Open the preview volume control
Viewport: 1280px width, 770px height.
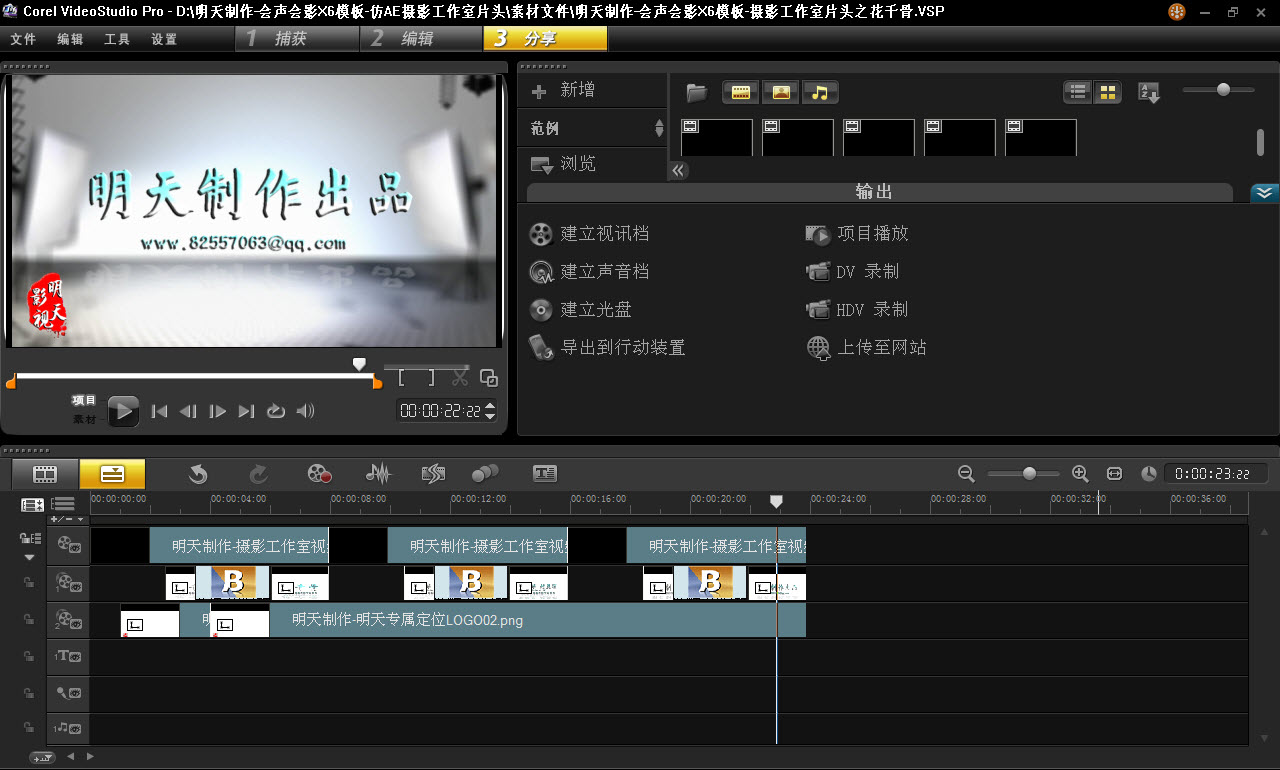(306, 411)
